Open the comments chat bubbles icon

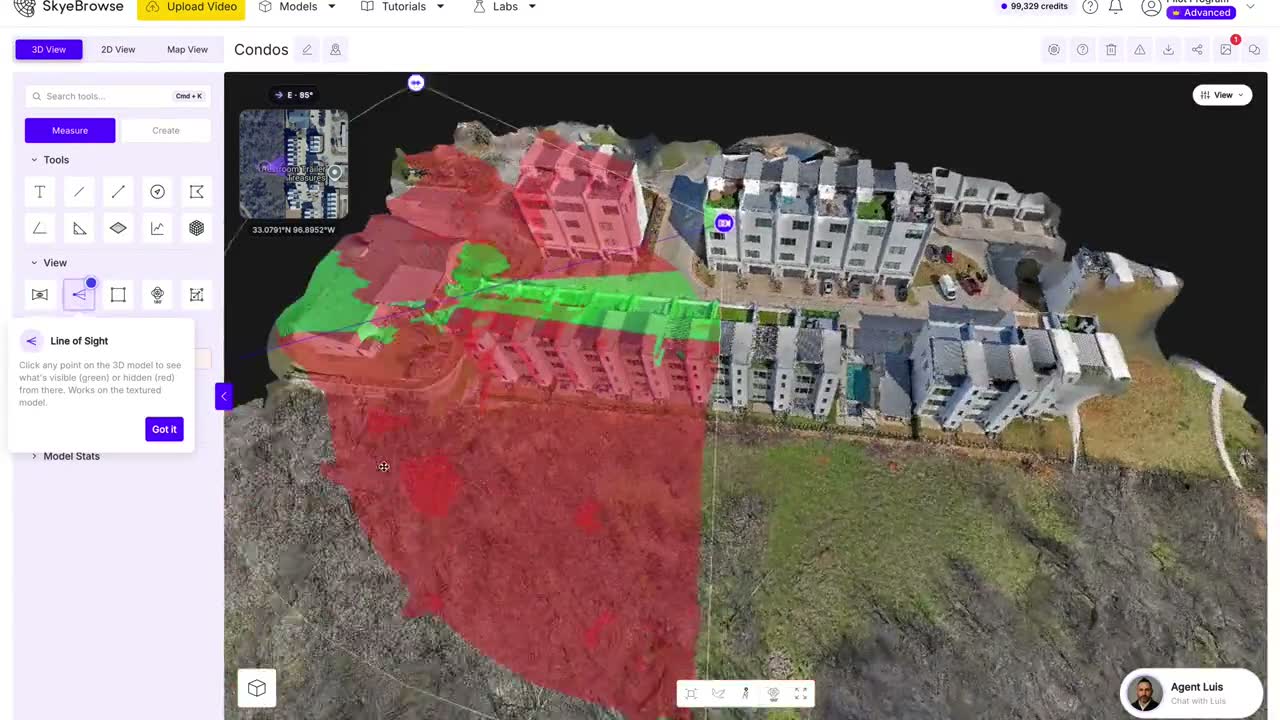click(1254, 50)
